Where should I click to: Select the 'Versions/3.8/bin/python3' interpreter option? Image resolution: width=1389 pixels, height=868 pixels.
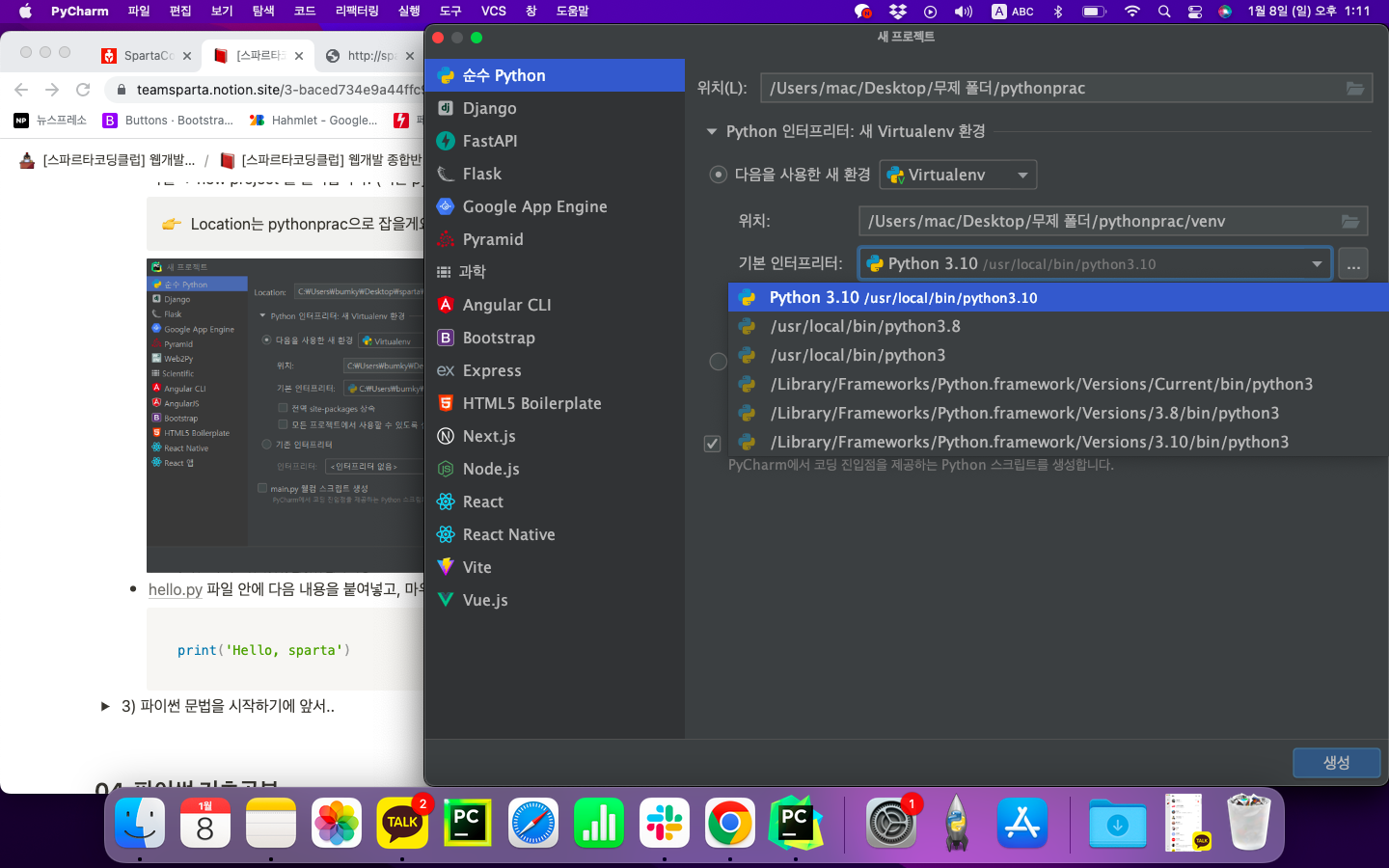[1058, 414]
